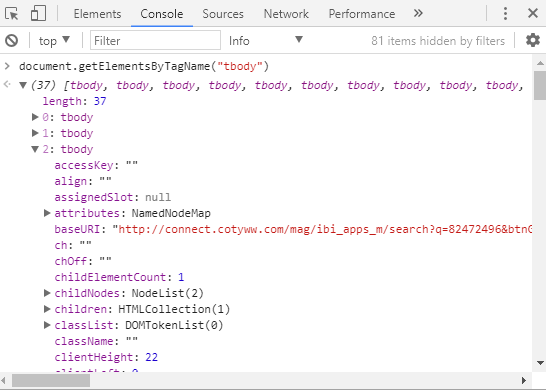Select the className property row
The width and height of the screenshot is (546, 390).
pyautogui.click(x=96, y=341)
